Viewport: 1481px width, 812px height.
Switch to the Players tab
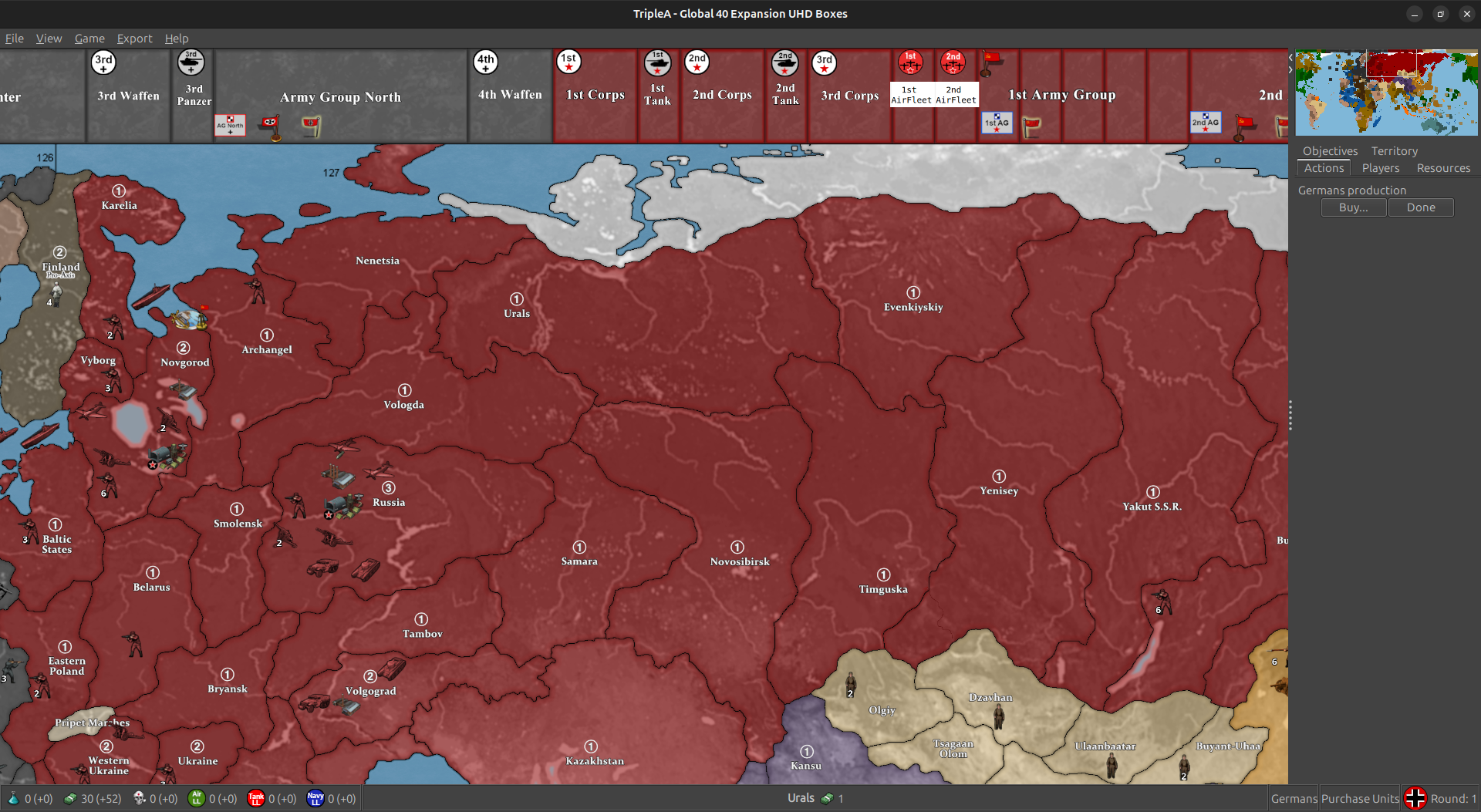(x=1380, y=167)
